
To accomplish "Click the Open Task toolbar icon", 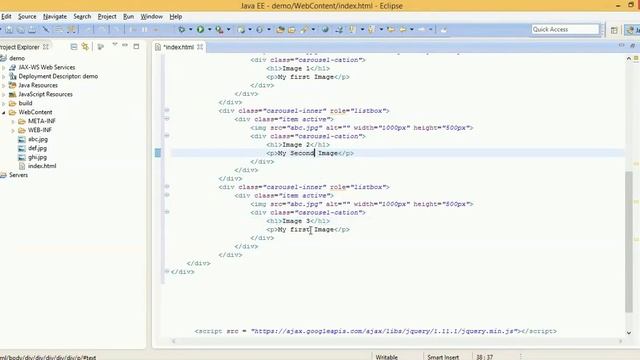I will point(292,29).
